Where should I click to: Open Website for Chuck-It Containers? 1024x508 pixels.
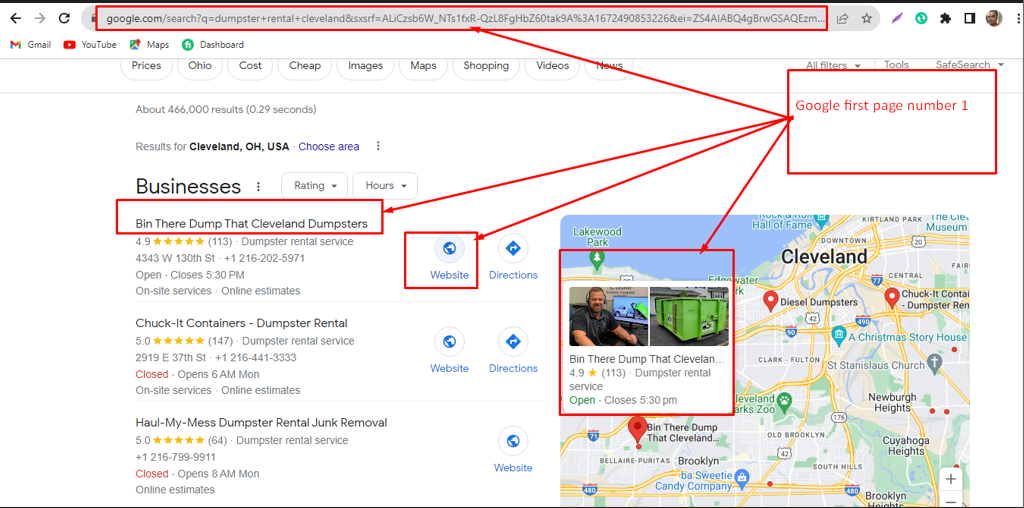click(449, 352)
